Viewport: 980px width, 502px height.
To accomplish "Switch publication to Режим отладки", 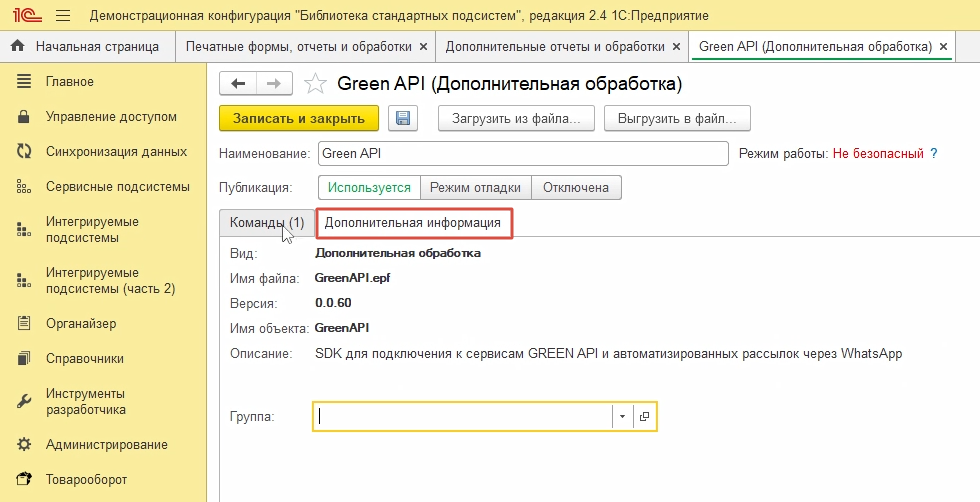I will tap(475, 187).
